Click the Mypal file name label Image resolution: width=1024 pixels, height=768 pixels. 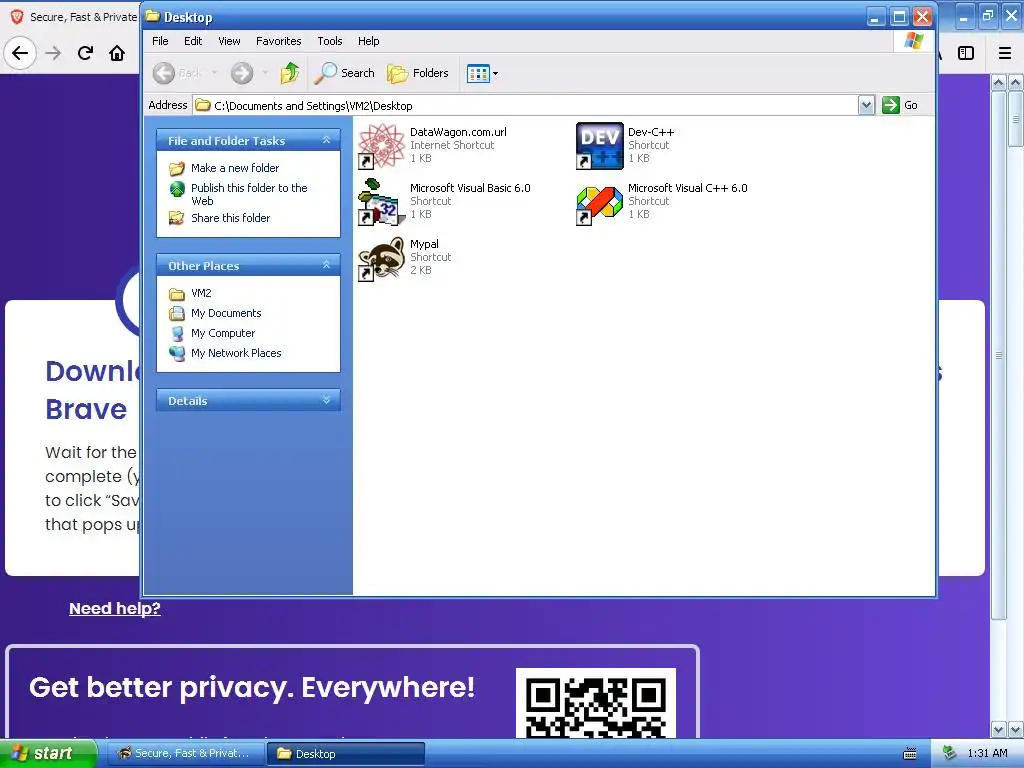(x=424, y=244)
